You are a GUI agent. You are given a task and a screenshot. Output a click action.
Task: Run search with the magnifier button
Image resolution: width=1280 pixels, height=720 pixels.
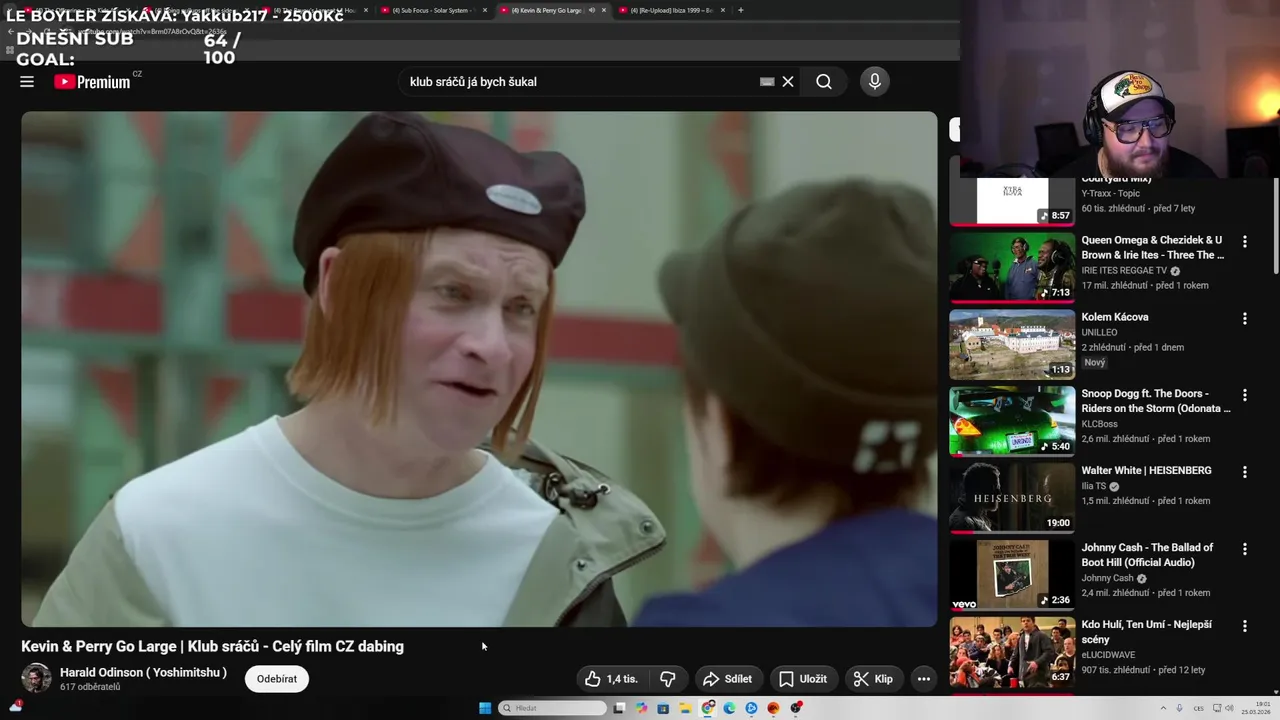click(824, 82)
